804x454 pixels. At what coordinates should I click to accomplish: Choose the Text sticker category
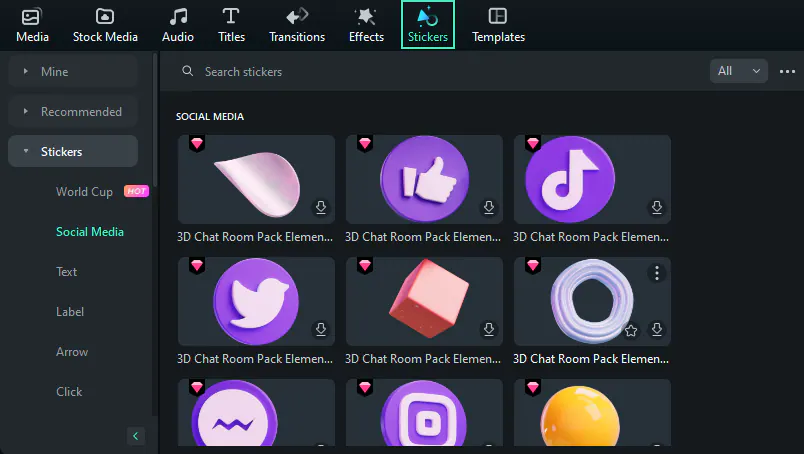66,272
